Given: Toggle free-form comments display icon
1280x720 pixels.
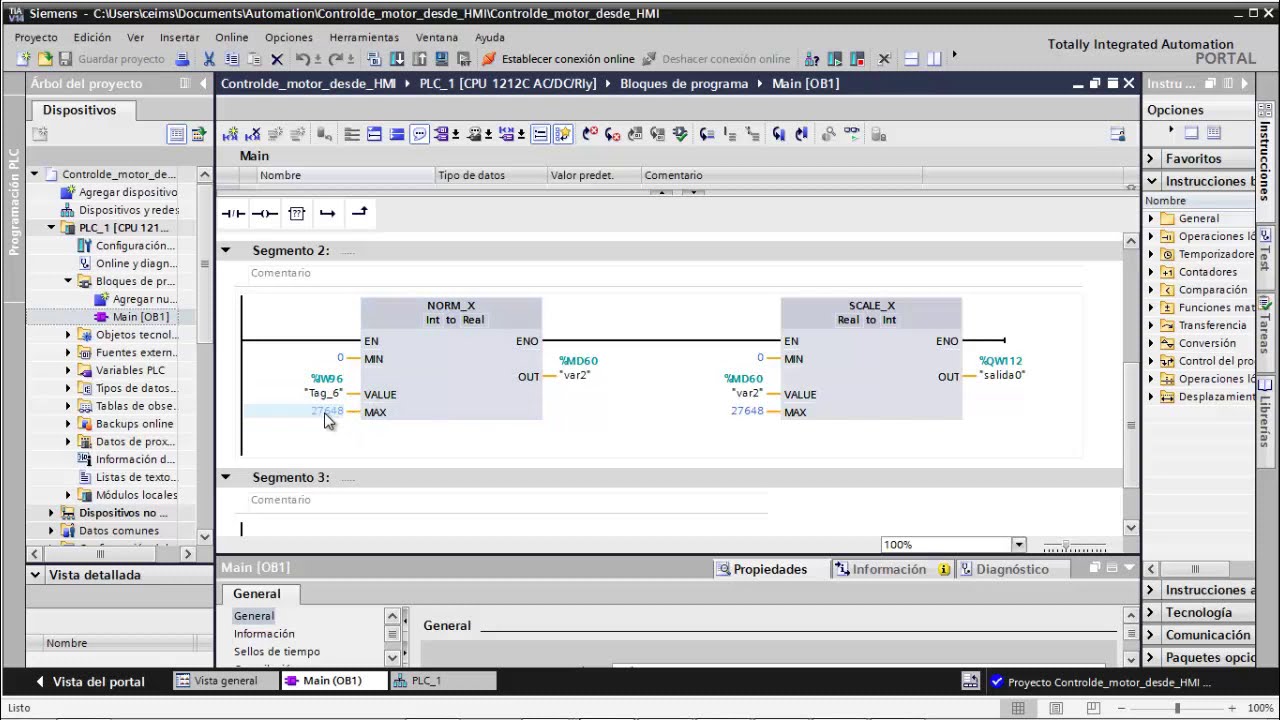Looking at the screenshot, I should tap(419, 134).
